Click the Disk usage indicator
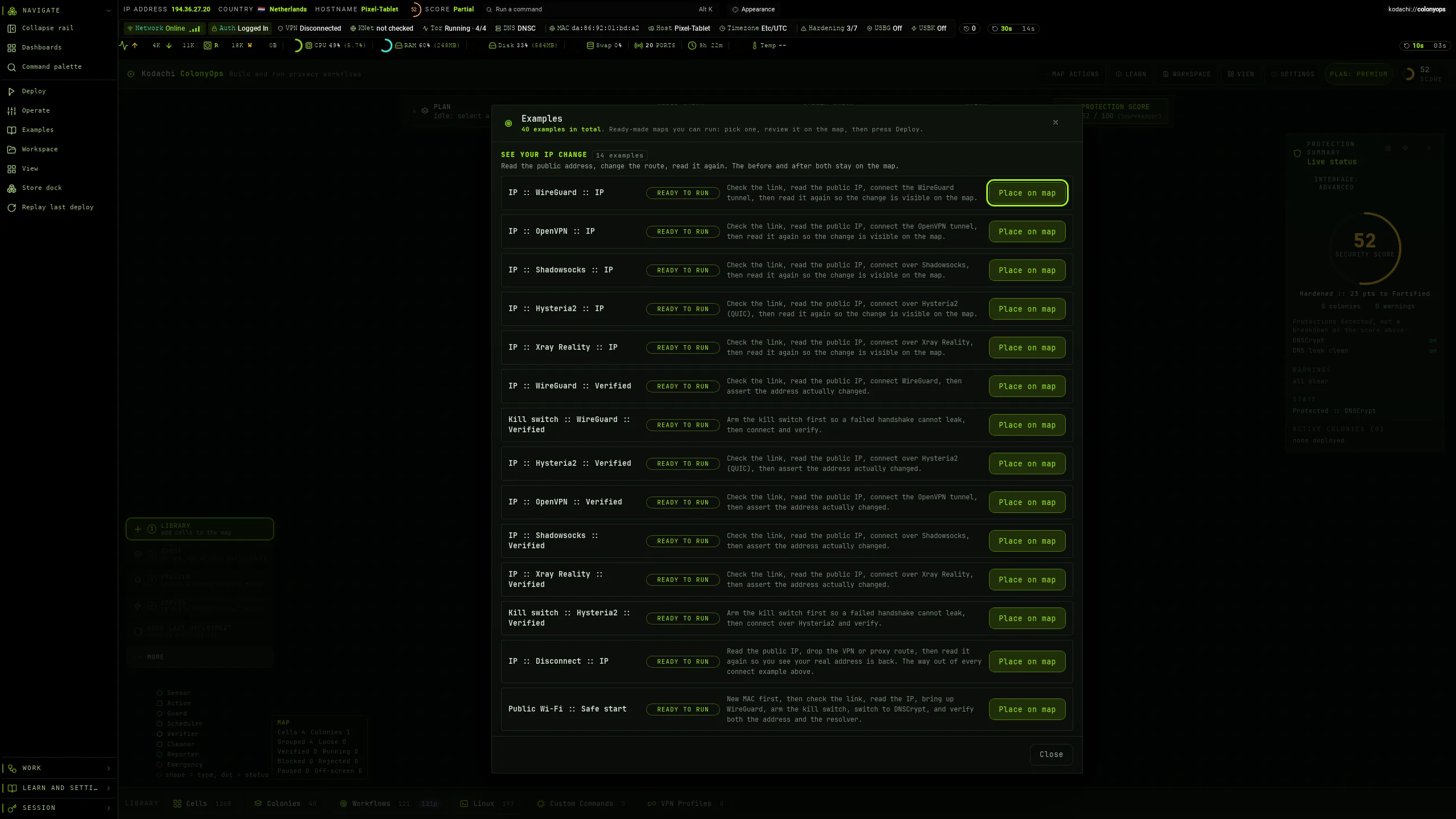The width and height of the screenshot is (1456, 819). coord(523,45)
